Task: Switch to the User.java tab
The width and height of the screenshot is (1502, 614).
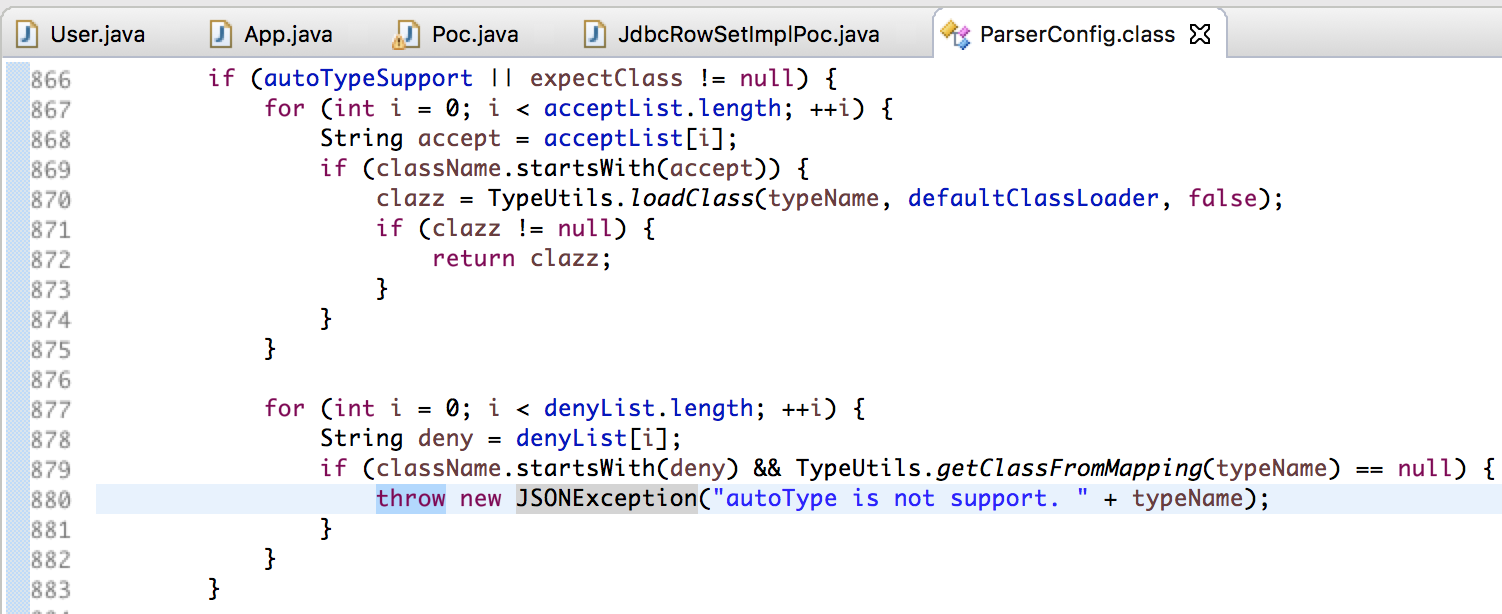Action: (83, 34)
